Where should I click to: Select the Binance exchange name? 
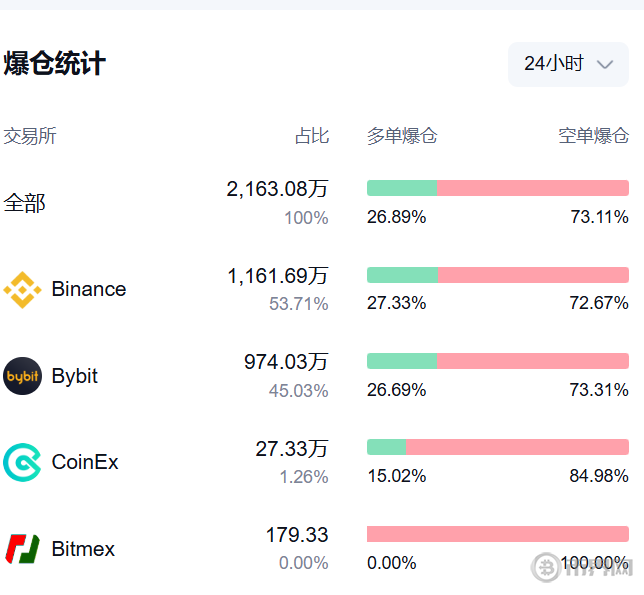click(89, 289)
